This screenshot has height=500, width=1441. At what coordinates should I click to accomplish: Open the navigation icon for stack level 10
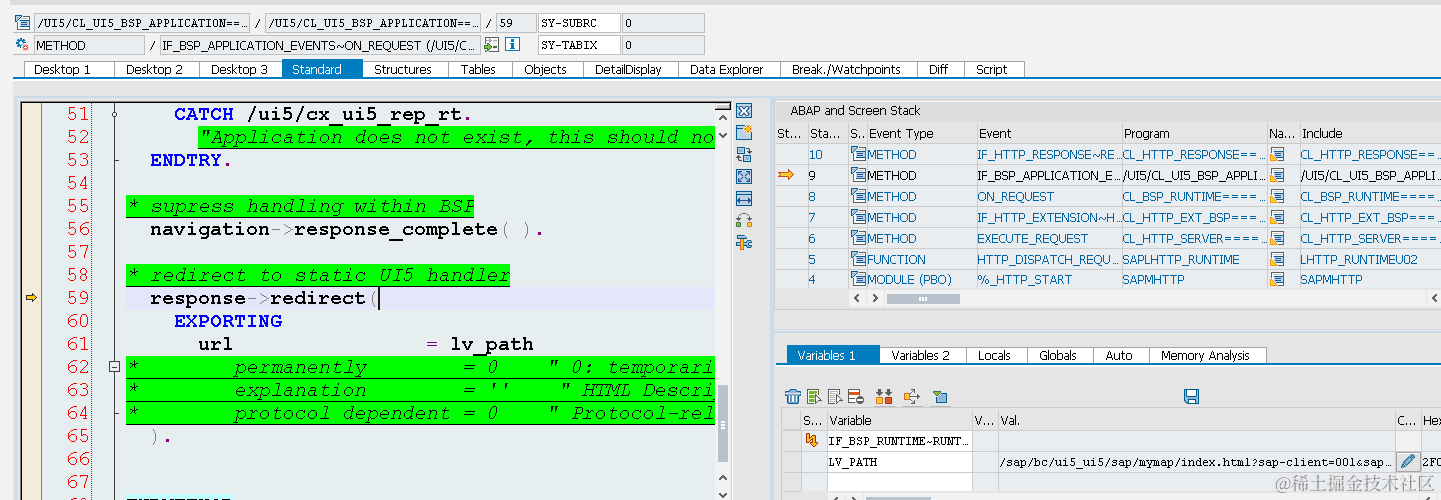click(1278, 154)
